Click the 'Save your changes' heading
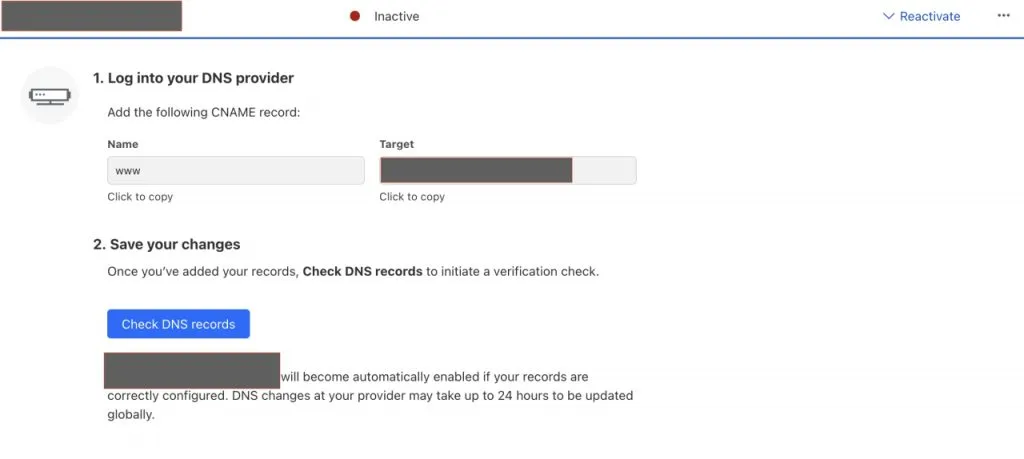Image resolution: width=1024 pixels, height=459 pixels. click(174, 244)
